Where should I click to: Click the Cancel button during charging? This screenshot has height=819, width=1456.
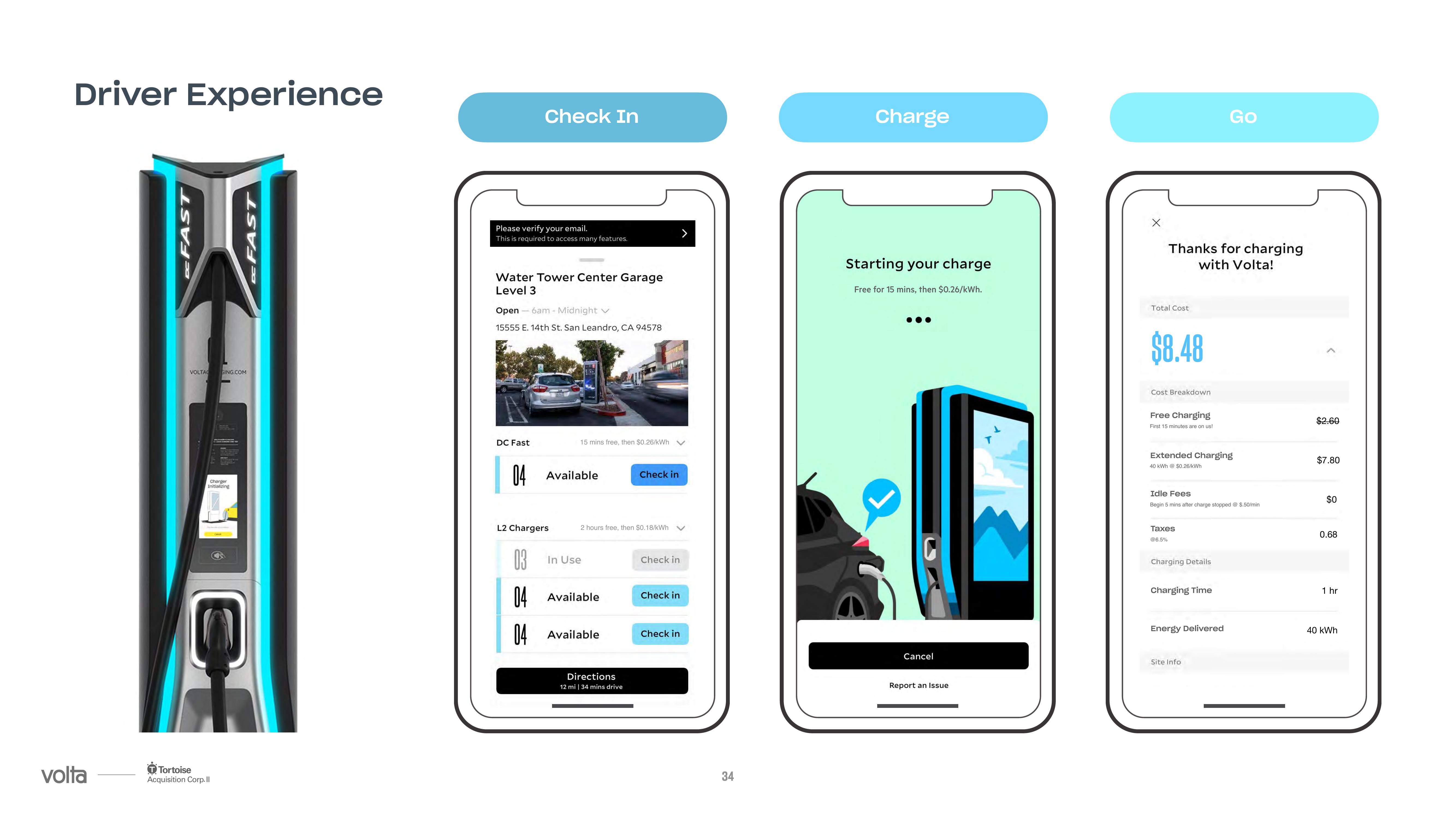tap(918, 656)
